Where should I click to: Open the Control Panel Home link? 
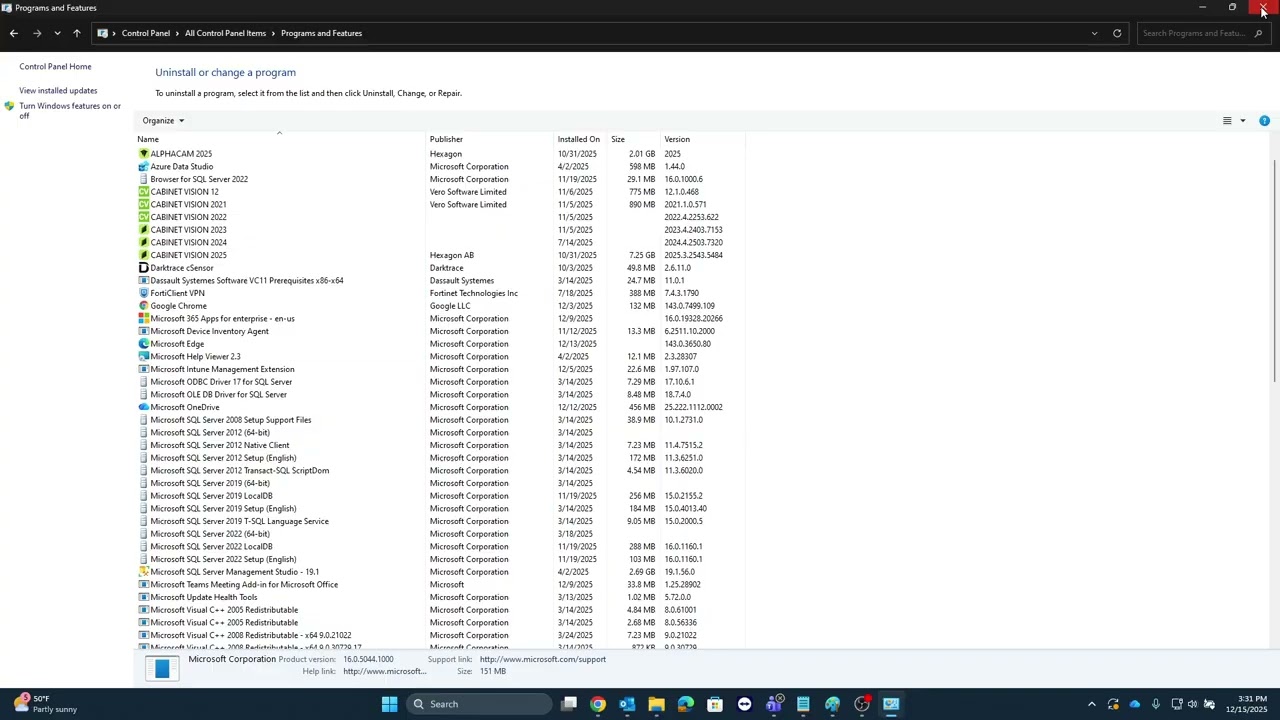coord(55,67)
